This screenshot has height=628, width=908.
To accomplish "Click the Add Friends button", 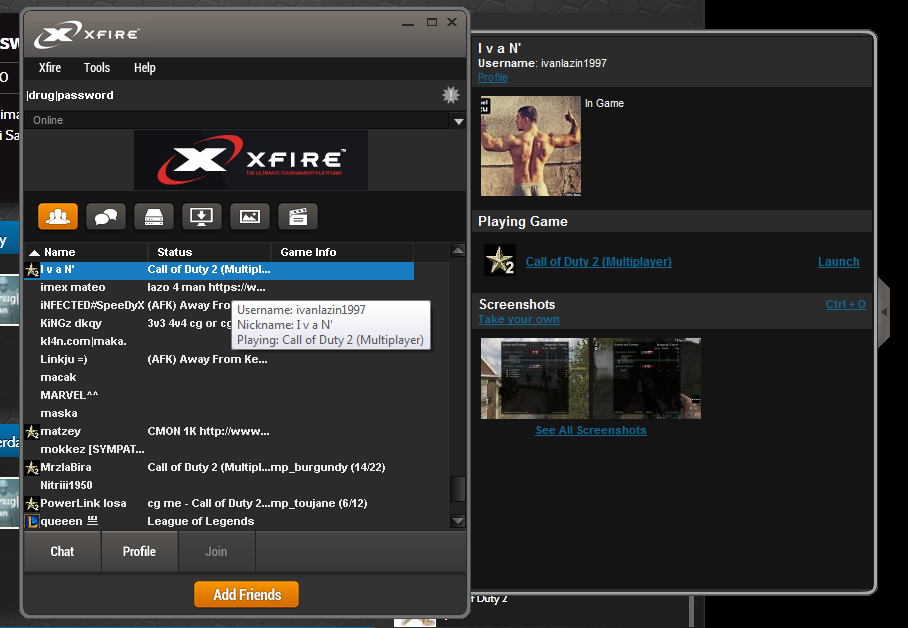I will 246,595.
